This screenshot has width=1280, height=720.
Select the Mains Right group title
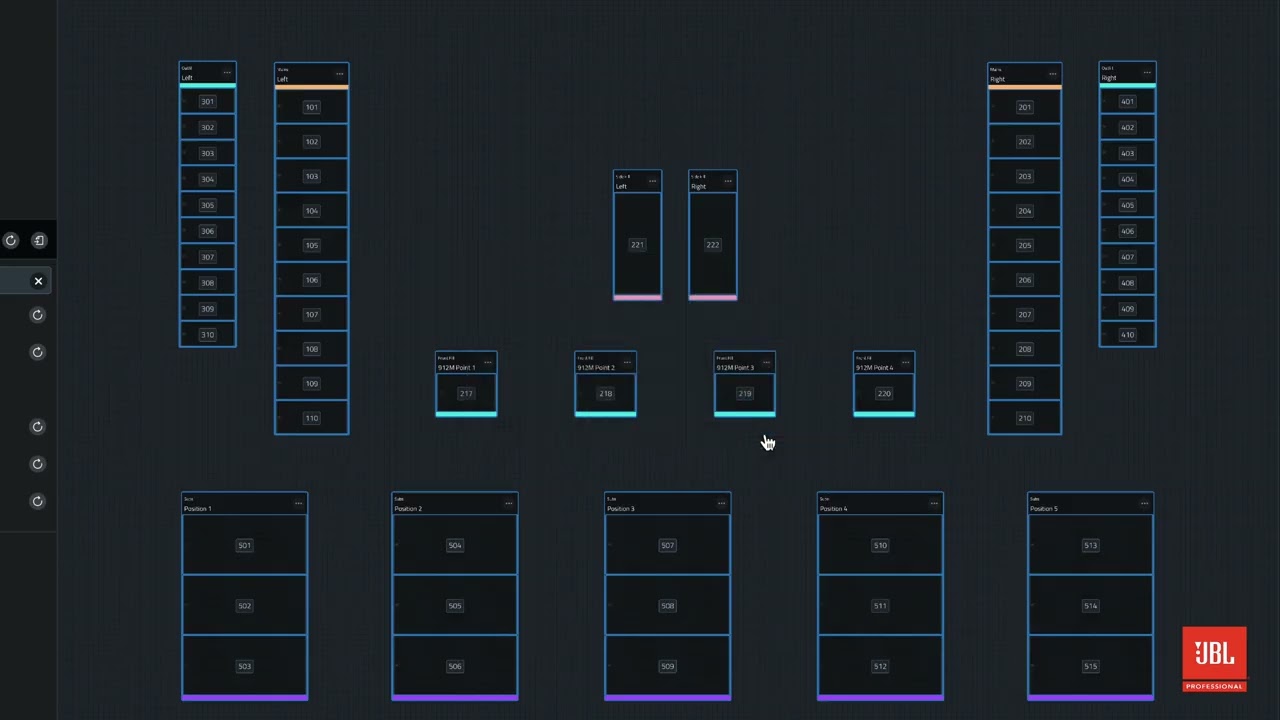(997, 79)
